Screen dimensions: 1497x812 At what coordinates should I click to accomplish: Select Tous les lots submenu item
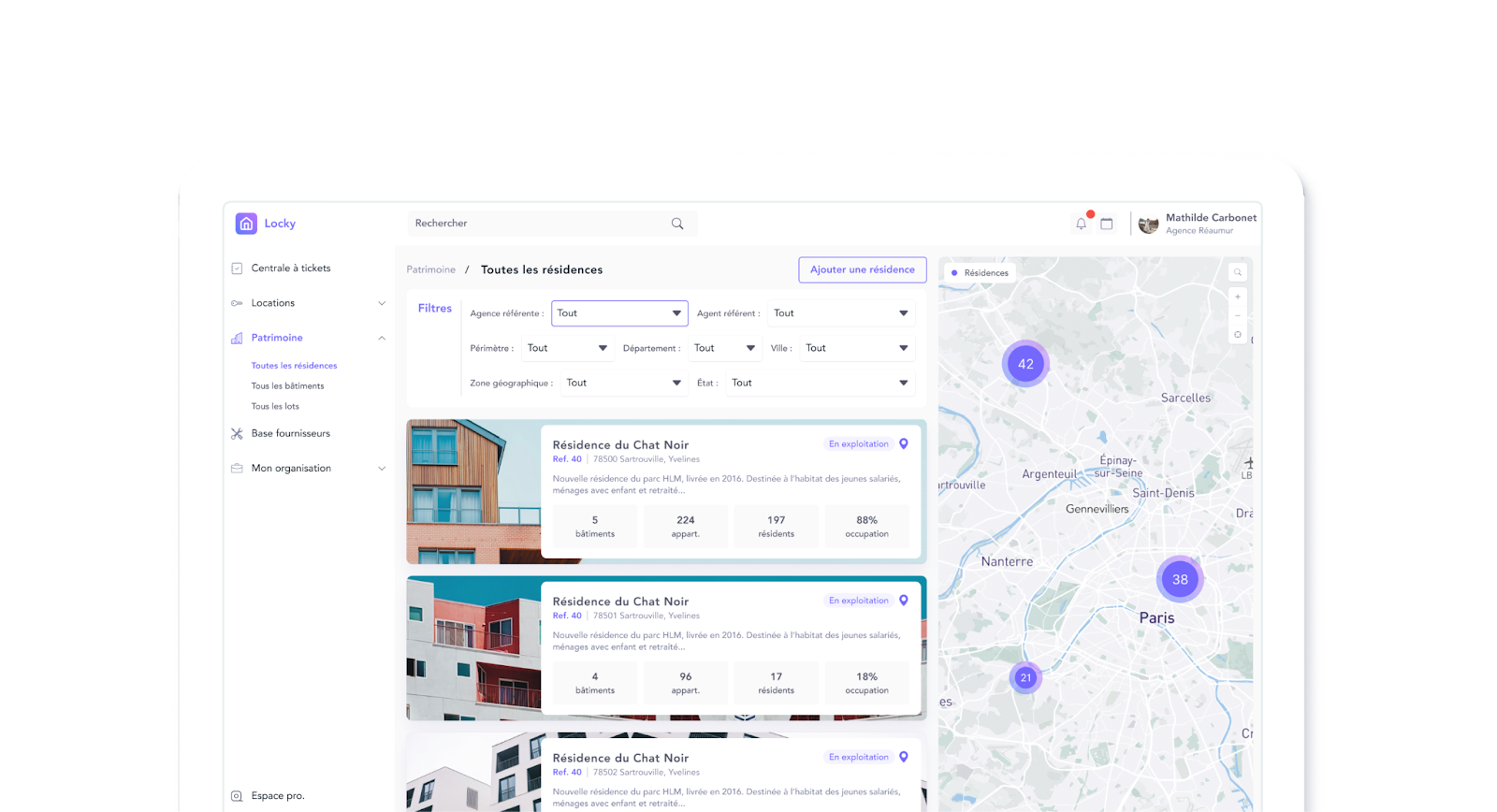click(x=275, y=407)
